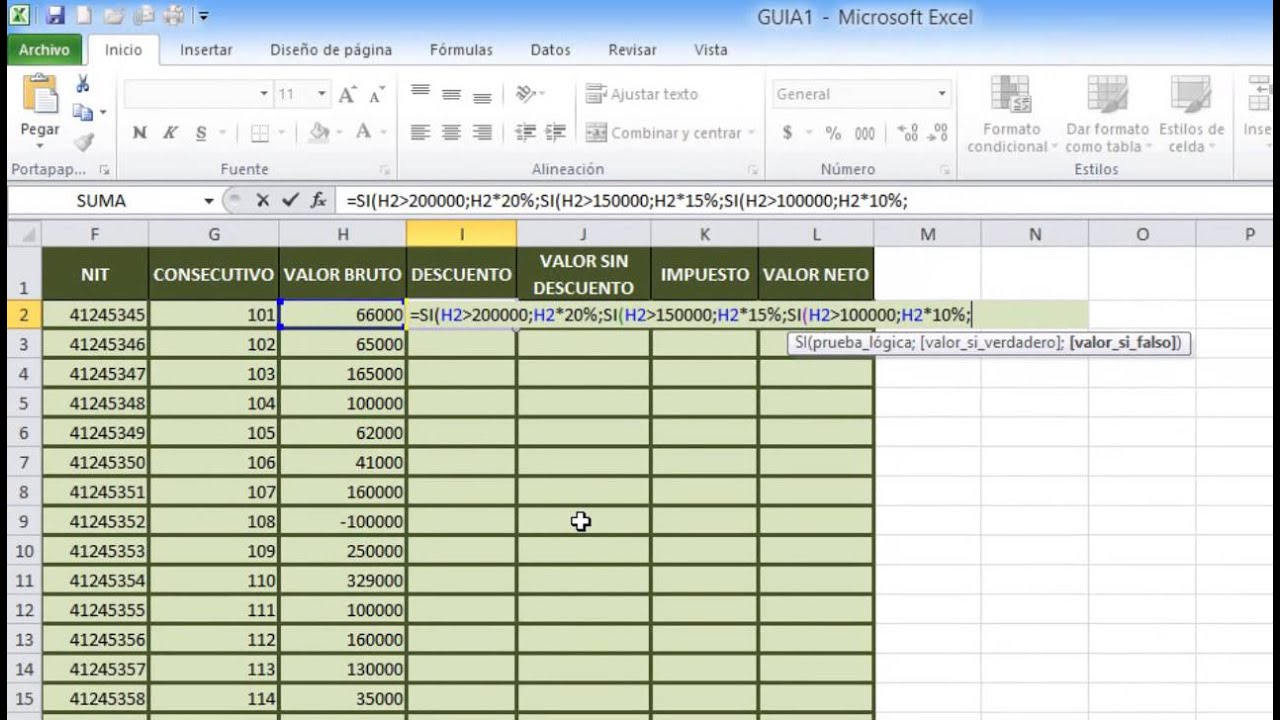Align text right

(x=483, y=132)
